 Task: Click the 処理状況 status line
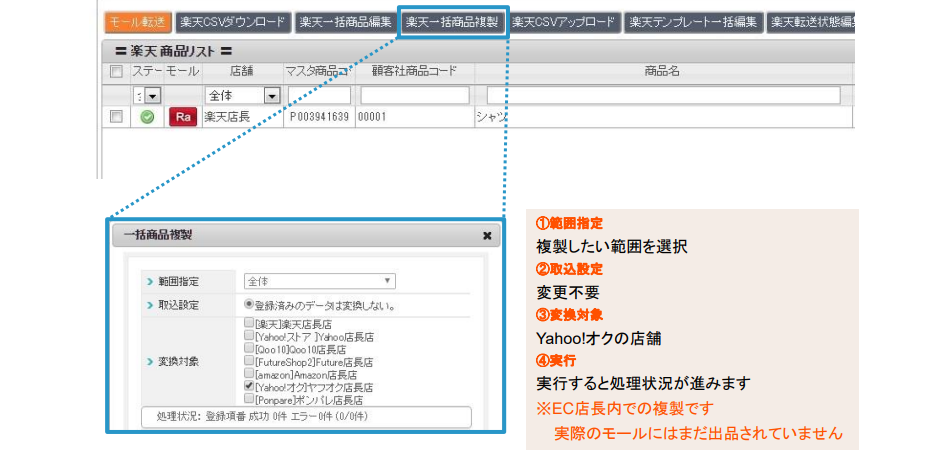coord(306,416)
